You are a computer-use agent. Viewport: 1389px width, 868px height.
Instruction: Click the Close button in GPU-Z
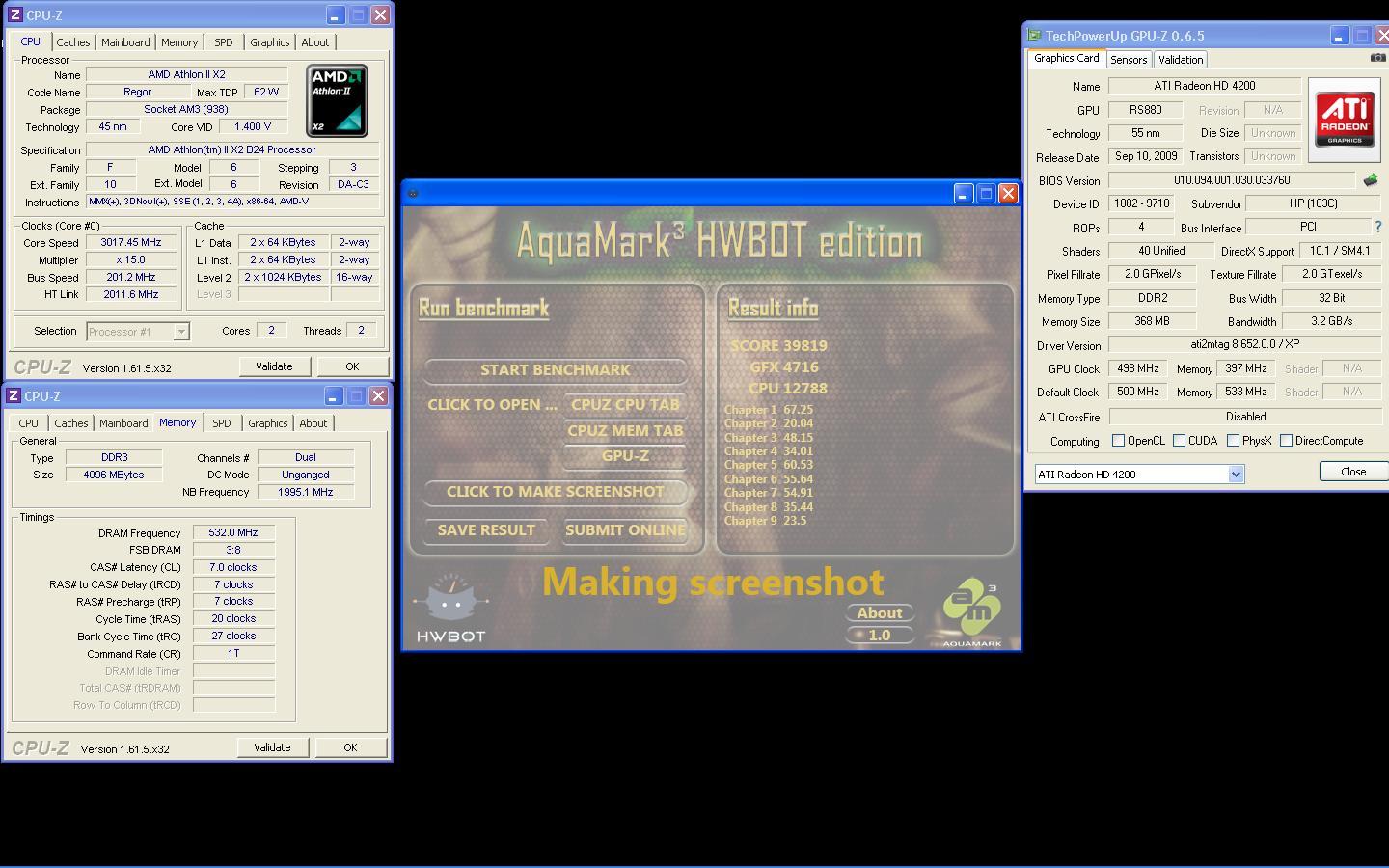coord(1353,472)
